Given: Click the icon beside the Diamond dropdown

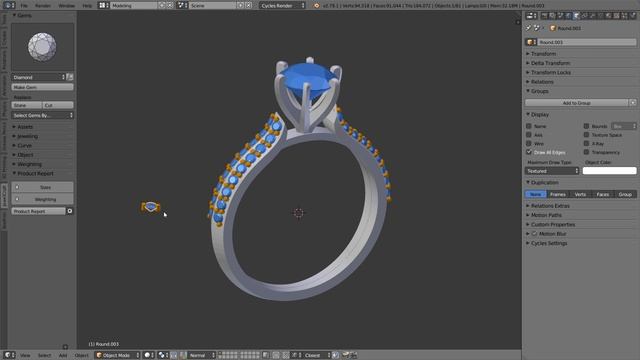Looking at the screenshot, I should point(70,77).
